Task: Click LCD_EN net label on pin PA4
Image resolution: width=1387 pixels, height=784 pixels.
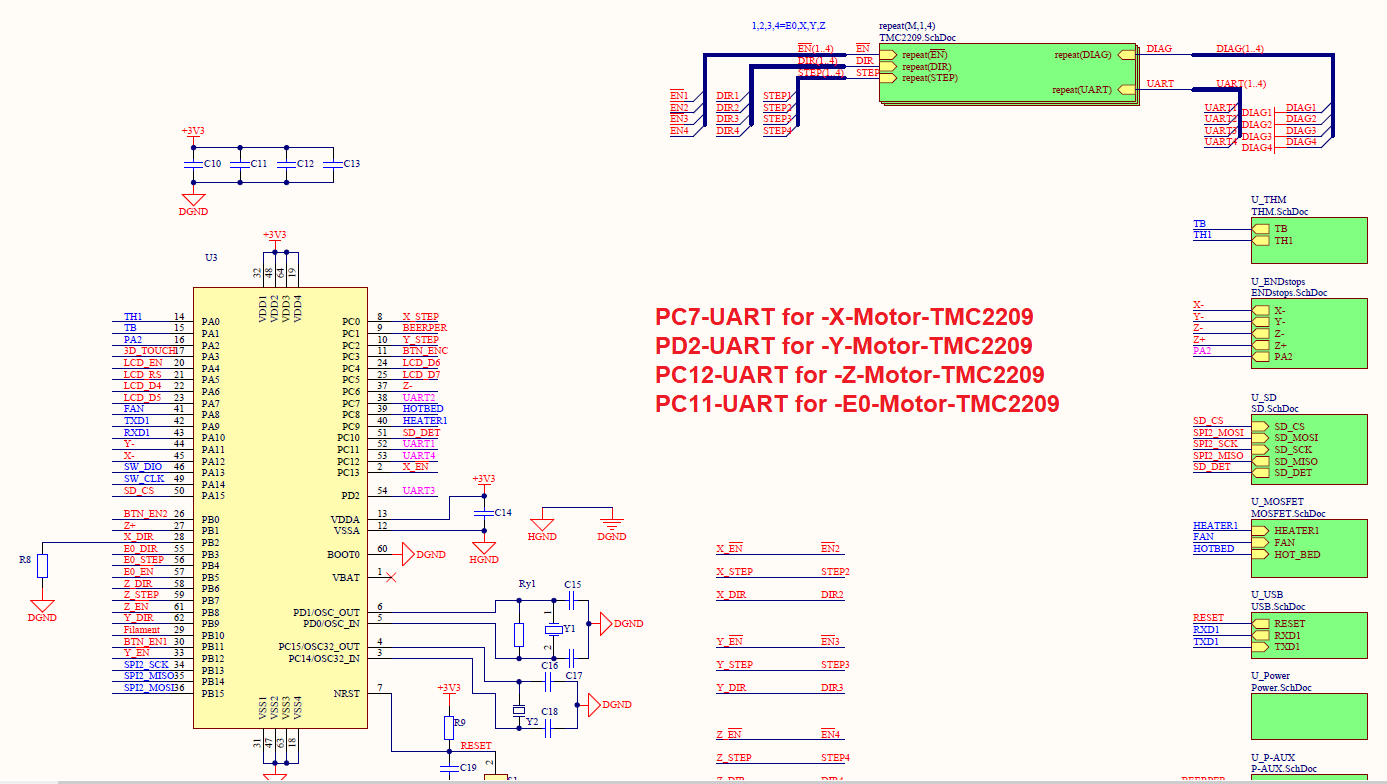Action: [x=143, y=363]
